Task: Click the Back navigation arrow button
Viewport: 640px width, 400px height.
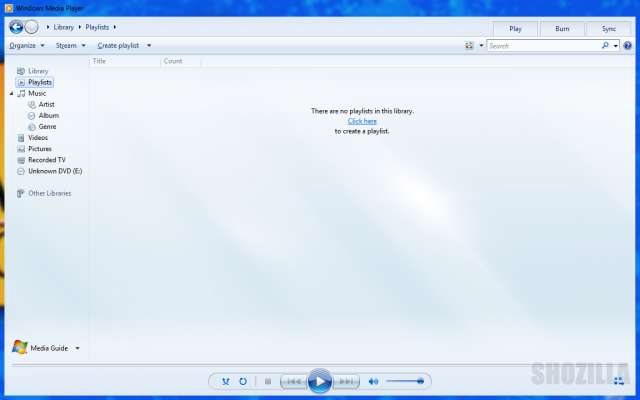Action: (16, 27)
